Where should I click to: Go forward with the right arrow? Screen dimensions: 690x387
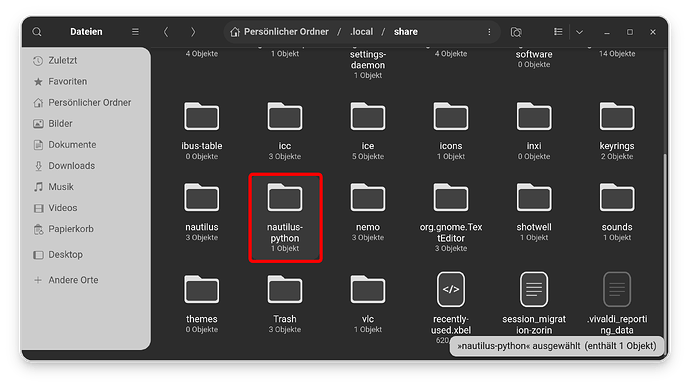tap(193, 32)
